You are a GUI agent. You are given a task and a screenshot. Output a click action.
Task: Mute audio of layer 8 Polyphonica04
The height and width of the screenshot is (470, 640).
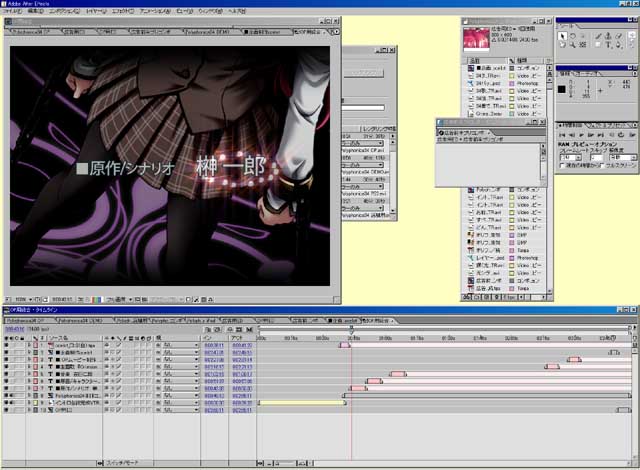click(x=11, y=396)
